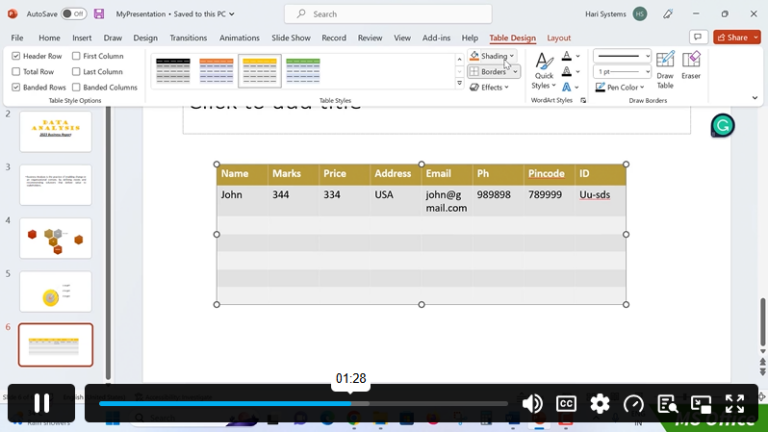Image resolution: width=768 pixels, height=432 pixels.
Task: Enter fullscreen with the expand icon
Action: pos(735,404)
